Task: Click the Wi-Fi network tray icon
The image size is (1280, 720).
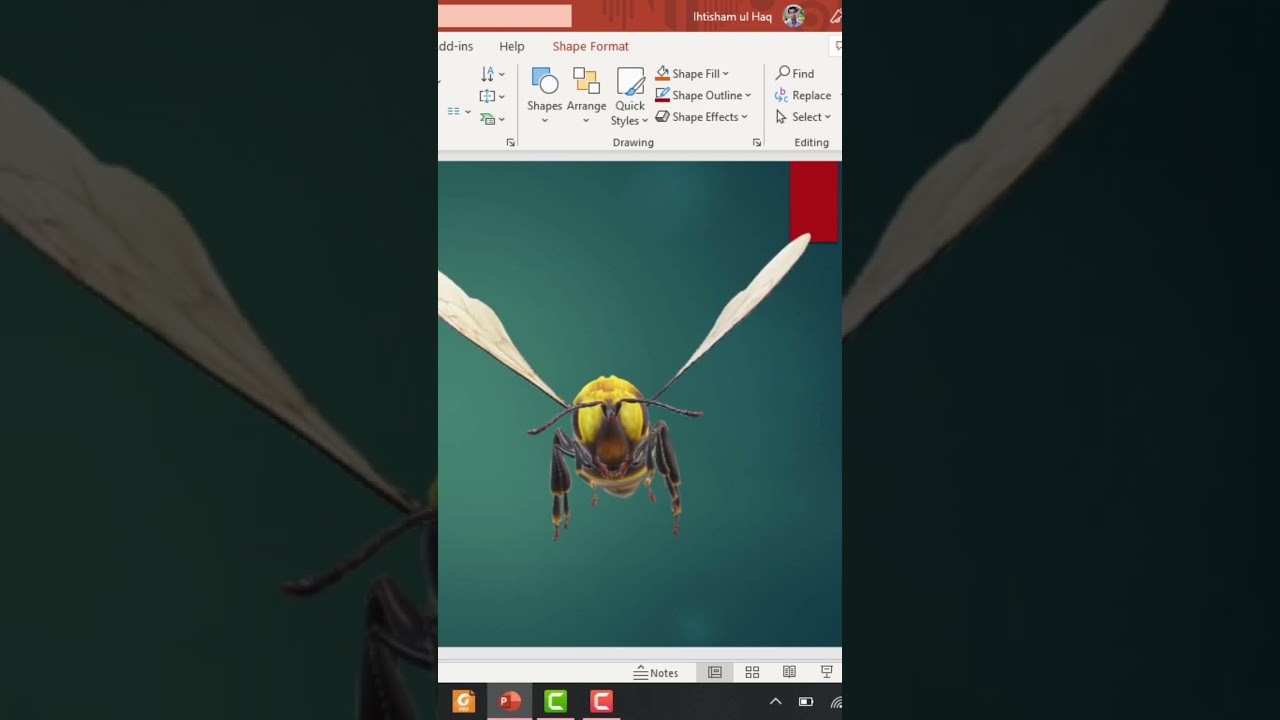Action: click(836, 702)
